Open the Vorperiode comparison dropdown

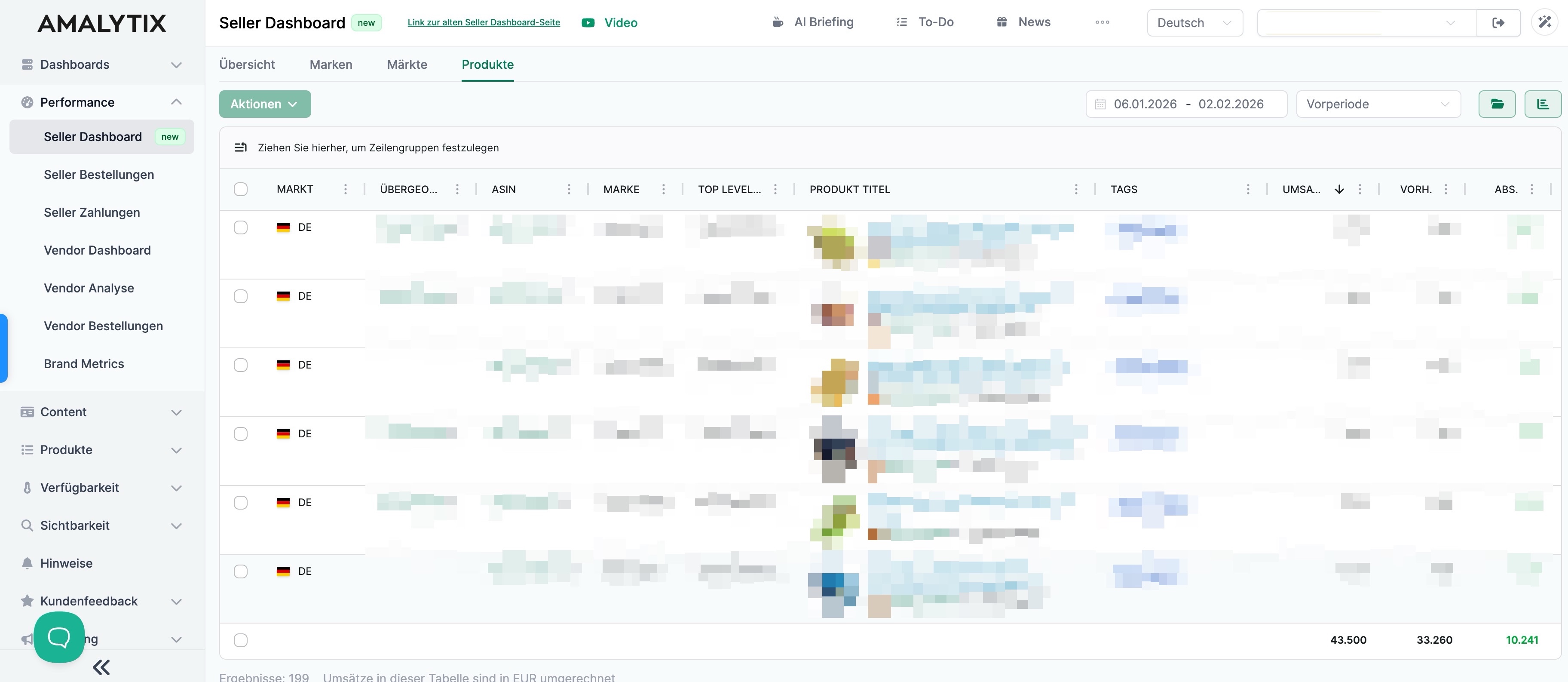click(1378, 104)
